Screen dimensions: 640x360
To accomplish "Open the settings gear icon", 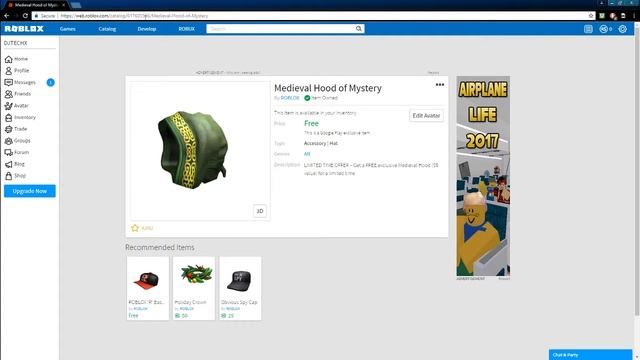I will click(x=622, y=29).
